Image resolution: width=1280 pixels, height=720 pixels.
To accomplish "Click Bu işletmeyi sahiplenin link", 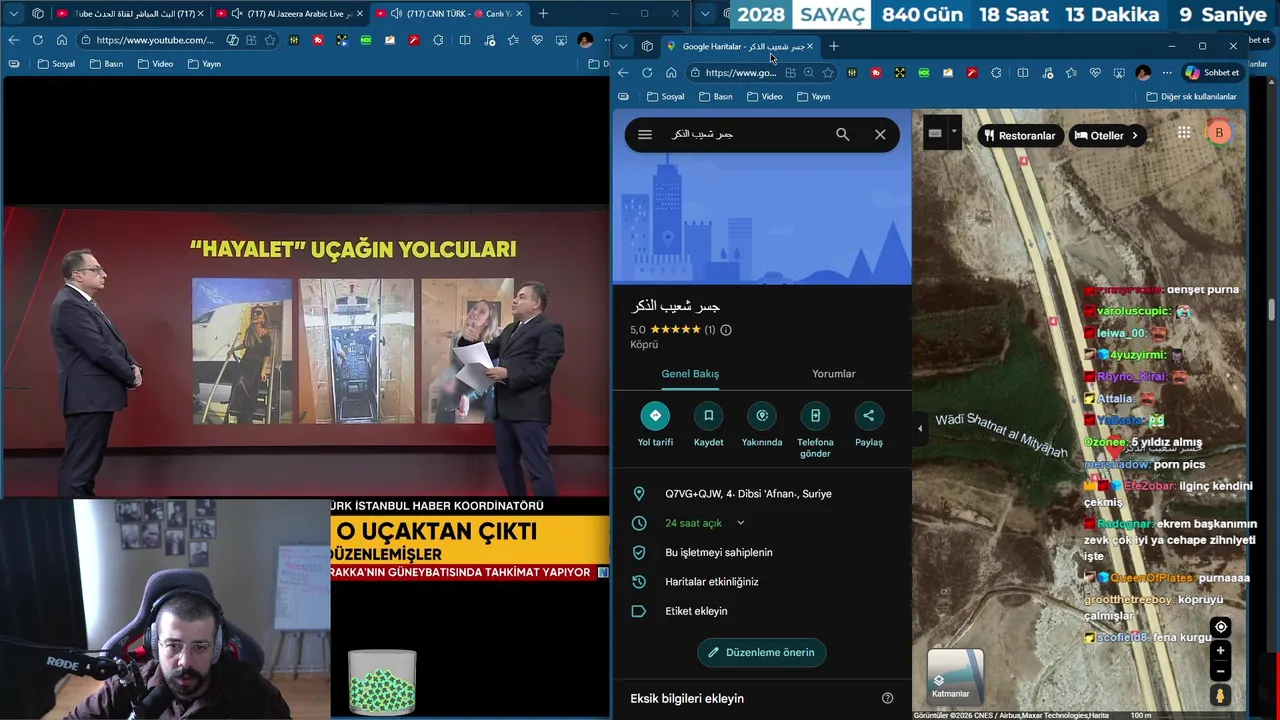I will [719, 552].
